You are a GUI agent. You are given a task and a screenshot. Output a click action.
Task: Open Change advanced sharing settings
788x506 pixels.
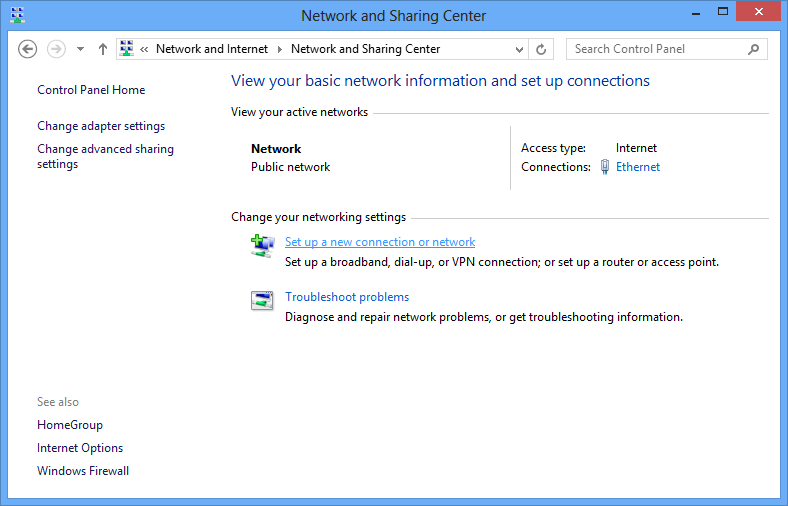point(106,156)
